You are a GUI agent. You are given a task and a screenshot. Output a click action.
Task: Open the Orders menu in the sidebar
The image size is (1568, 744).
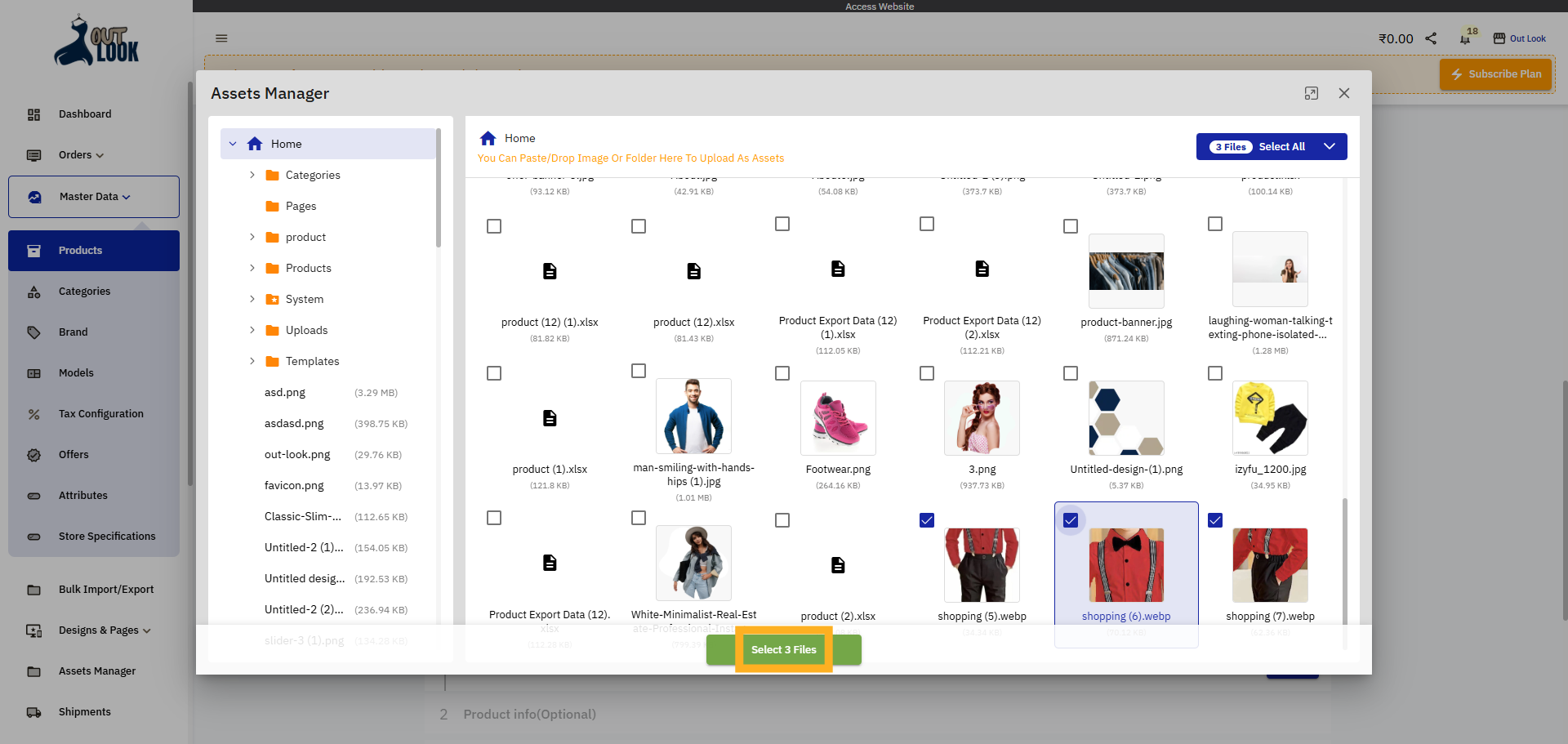coord(79,155)
